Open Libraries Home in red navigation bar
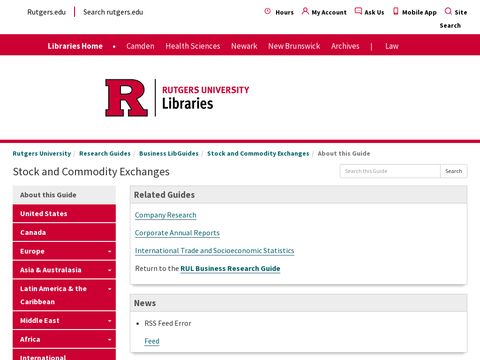This screenshot has width=480, height=360. (75, 46)
